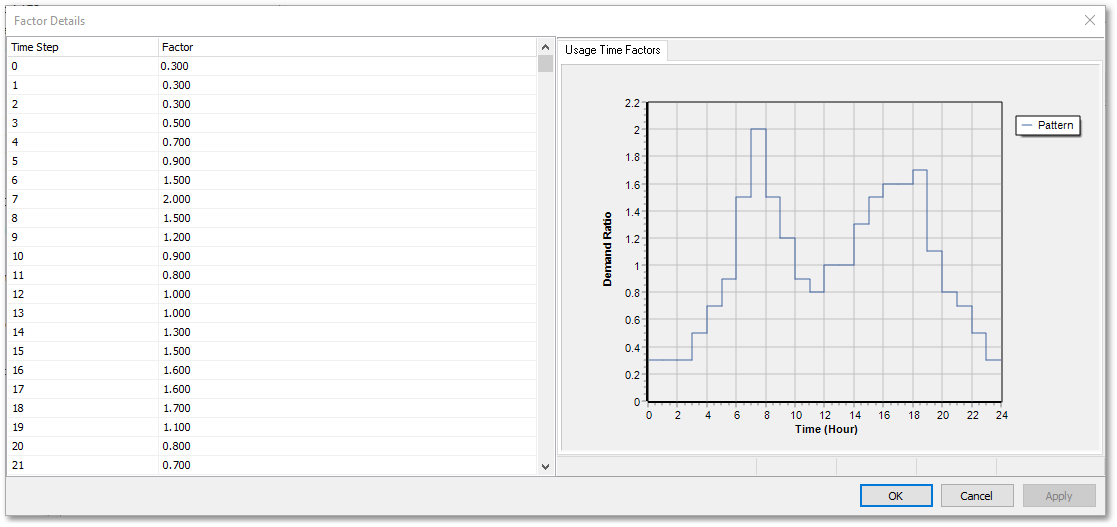
Task: Select factor 0.500 at time step 3
Action: (347, 123)
